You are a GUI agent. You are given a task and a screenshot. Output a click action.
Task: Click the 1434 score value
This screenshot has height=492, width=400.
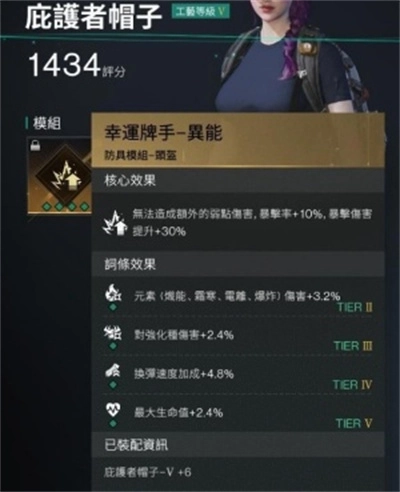tap(64, 64)
